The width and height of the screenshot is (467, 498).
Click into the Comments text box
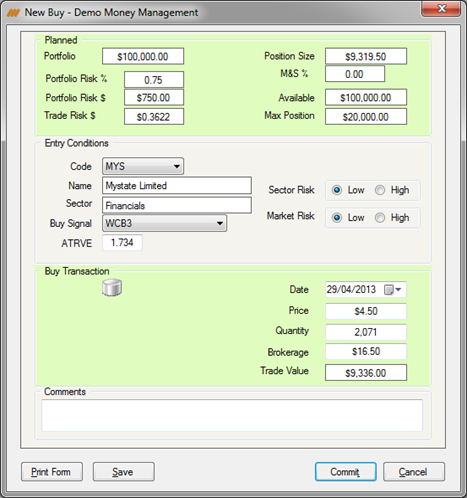click(x=232, y=415)
